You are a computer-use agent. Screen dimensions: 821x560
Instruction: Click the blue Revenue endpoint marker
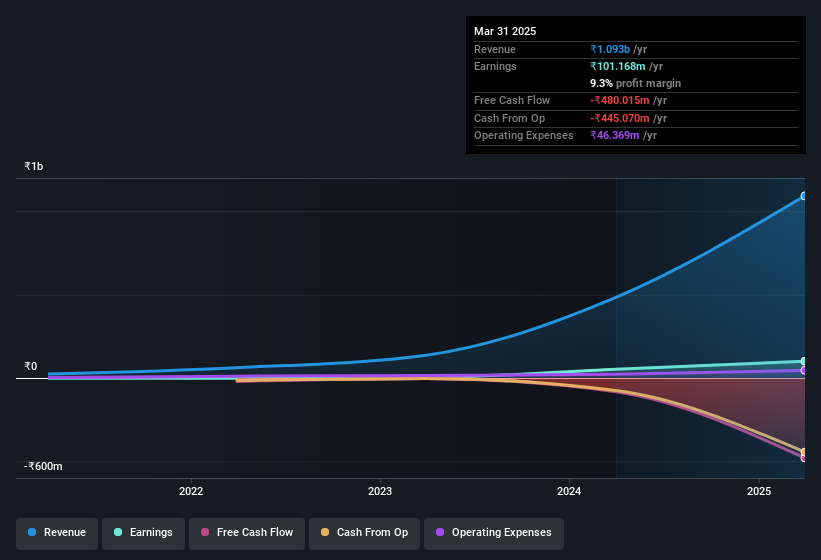[x=804, y=196]
